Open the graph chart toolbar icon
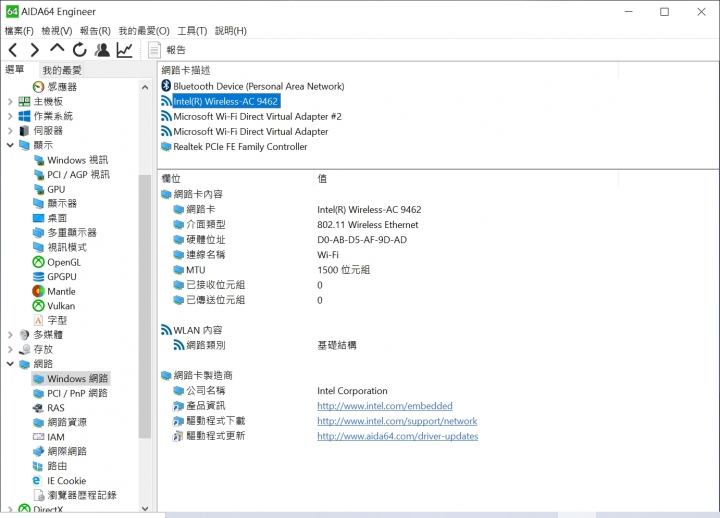 tap(124, 50)
